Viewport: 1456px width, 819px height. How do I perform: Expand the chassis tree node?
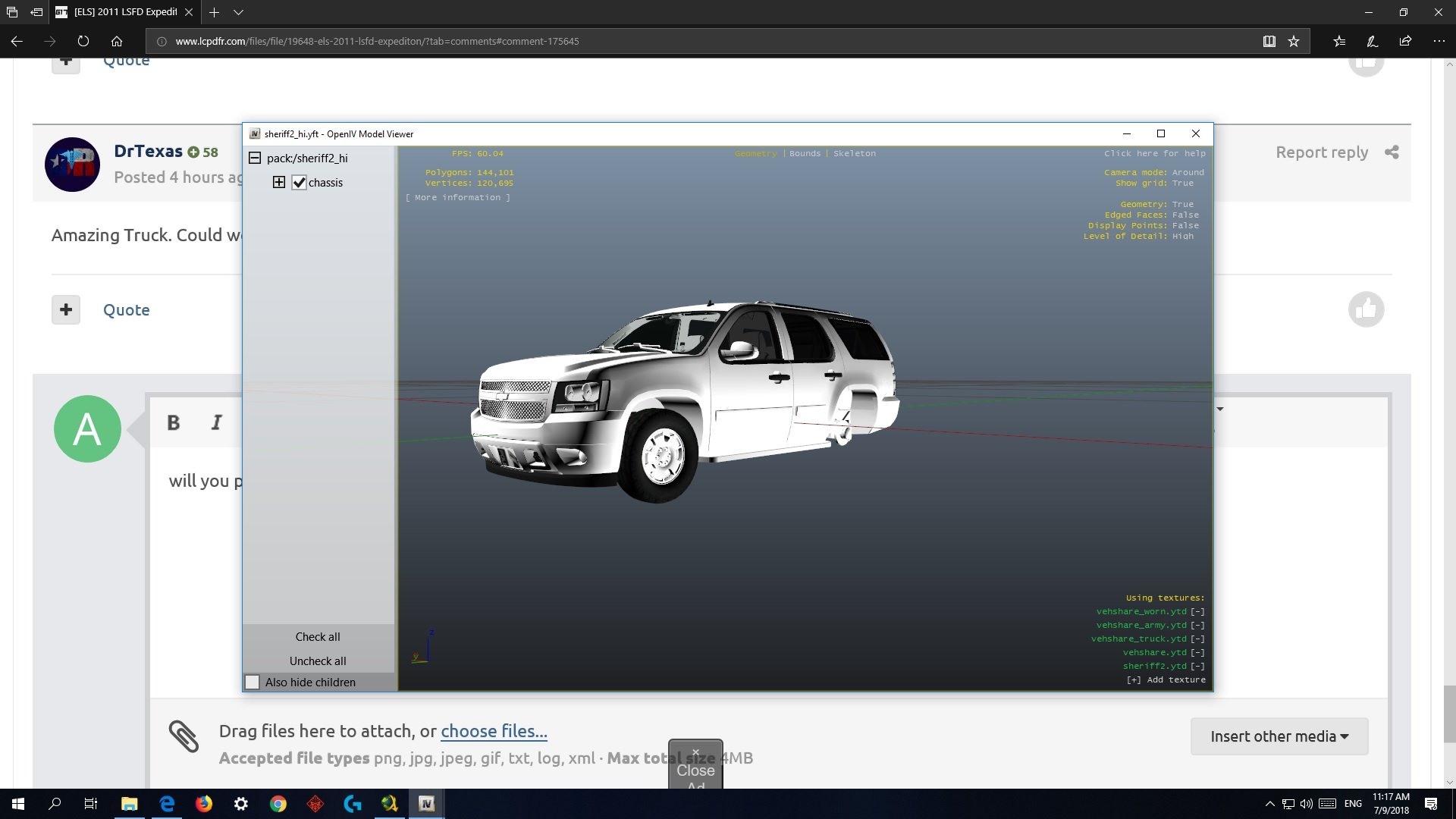[279, 183]
